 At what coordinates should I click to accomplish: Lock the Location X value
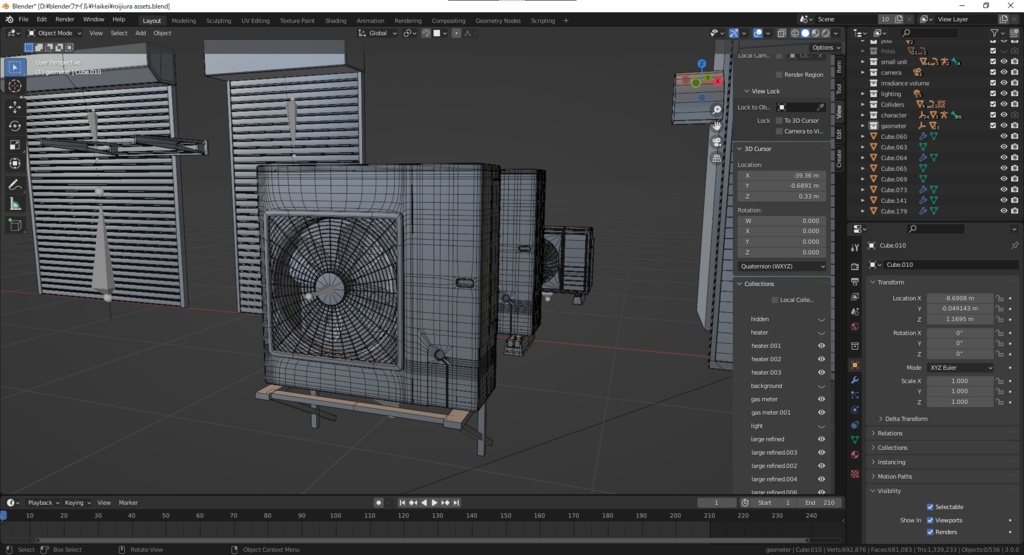1000,298
